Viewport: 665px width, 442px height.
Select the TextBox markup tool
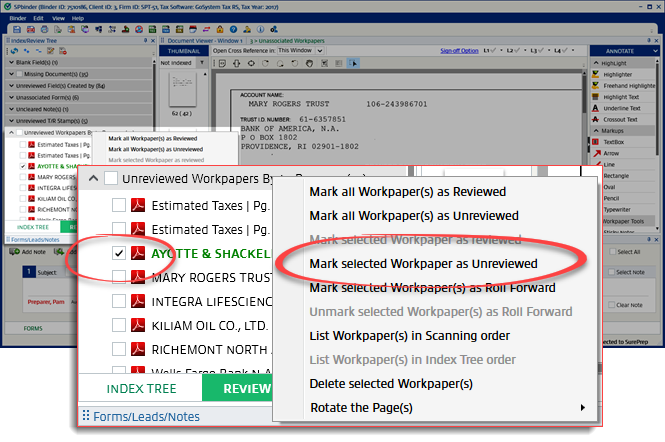point(623,142)
